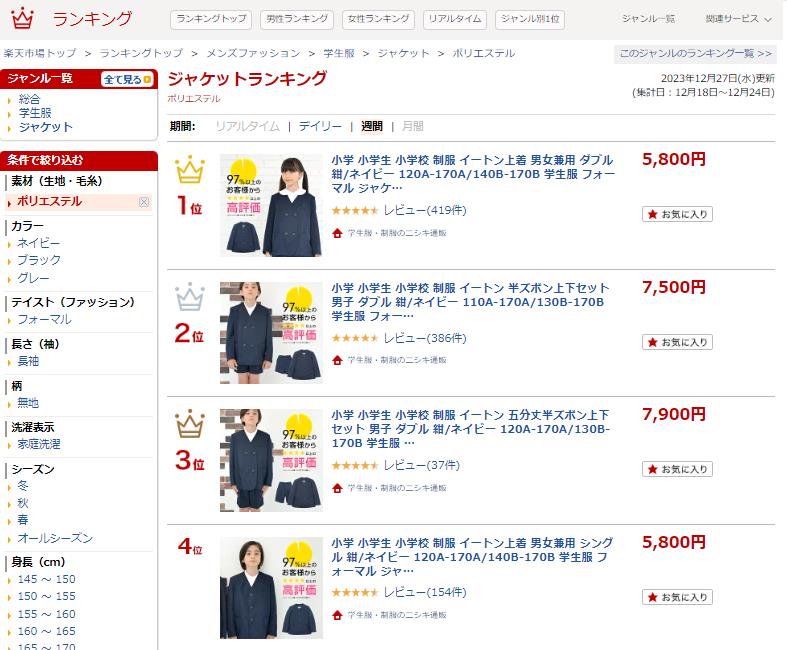Screen dimensions: 787x650
Task: Click the red crown Ranking logo
Action: pos(22,19)
